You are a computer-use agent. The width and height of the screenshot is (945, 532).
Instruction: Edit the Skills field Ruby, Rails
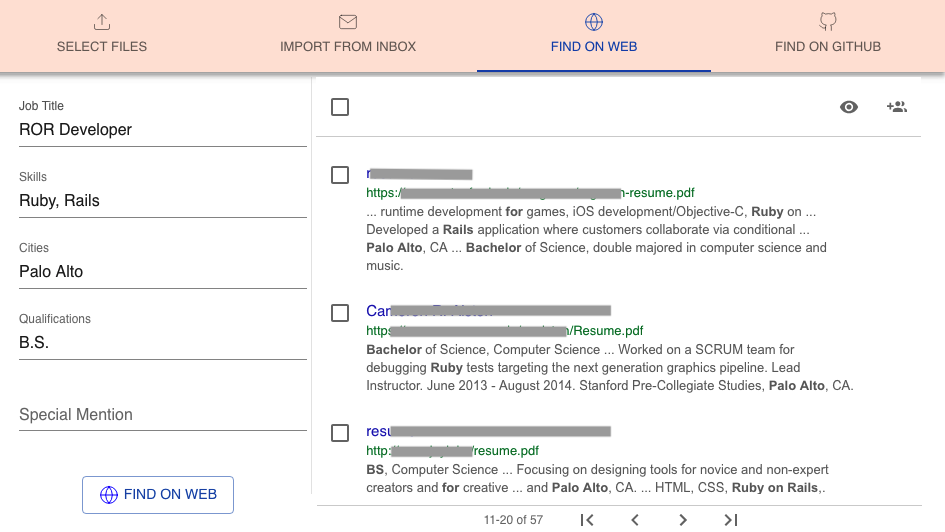tap(163, 201)
